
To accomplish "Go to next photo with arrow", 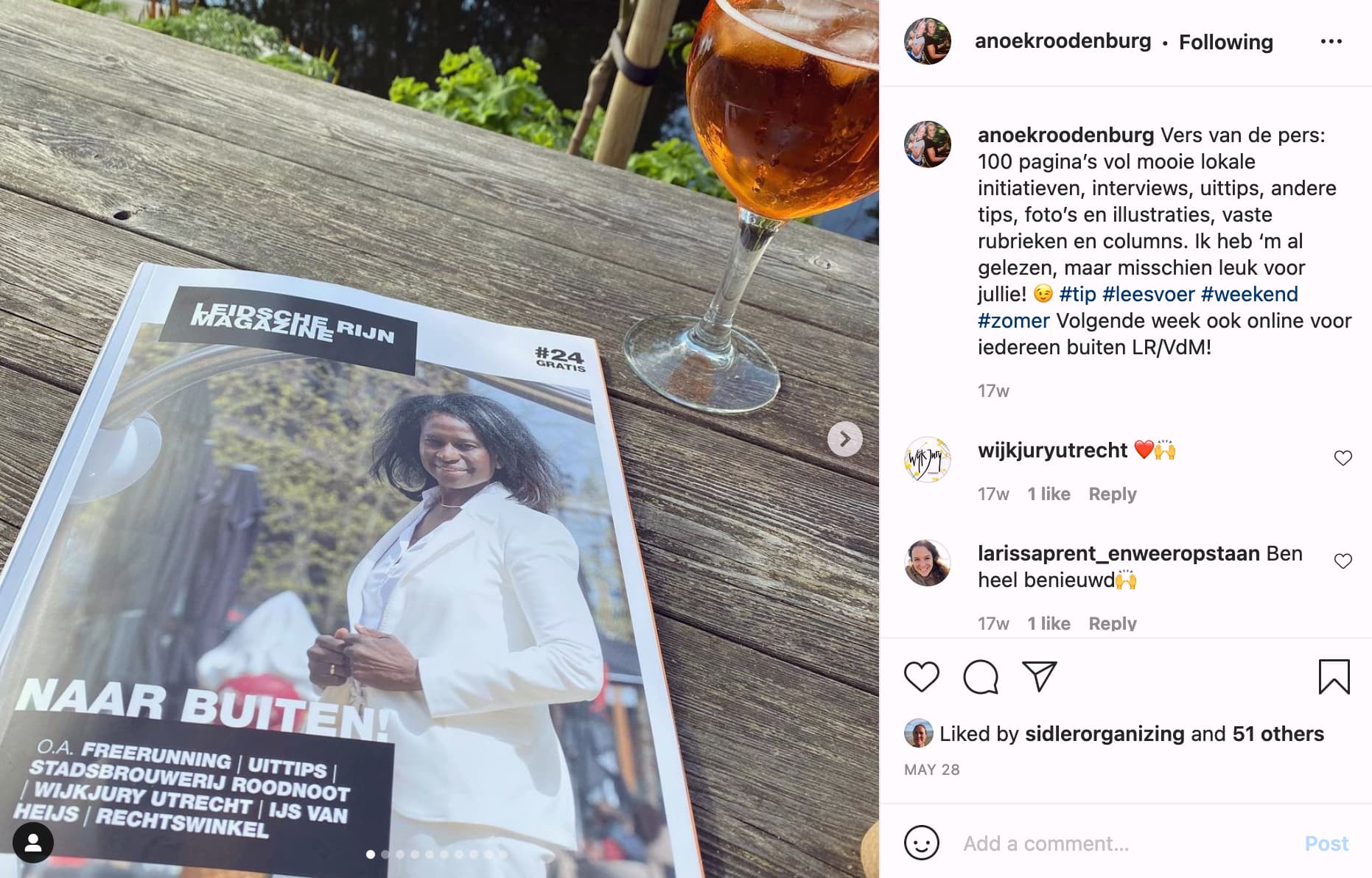I will 845,440.
